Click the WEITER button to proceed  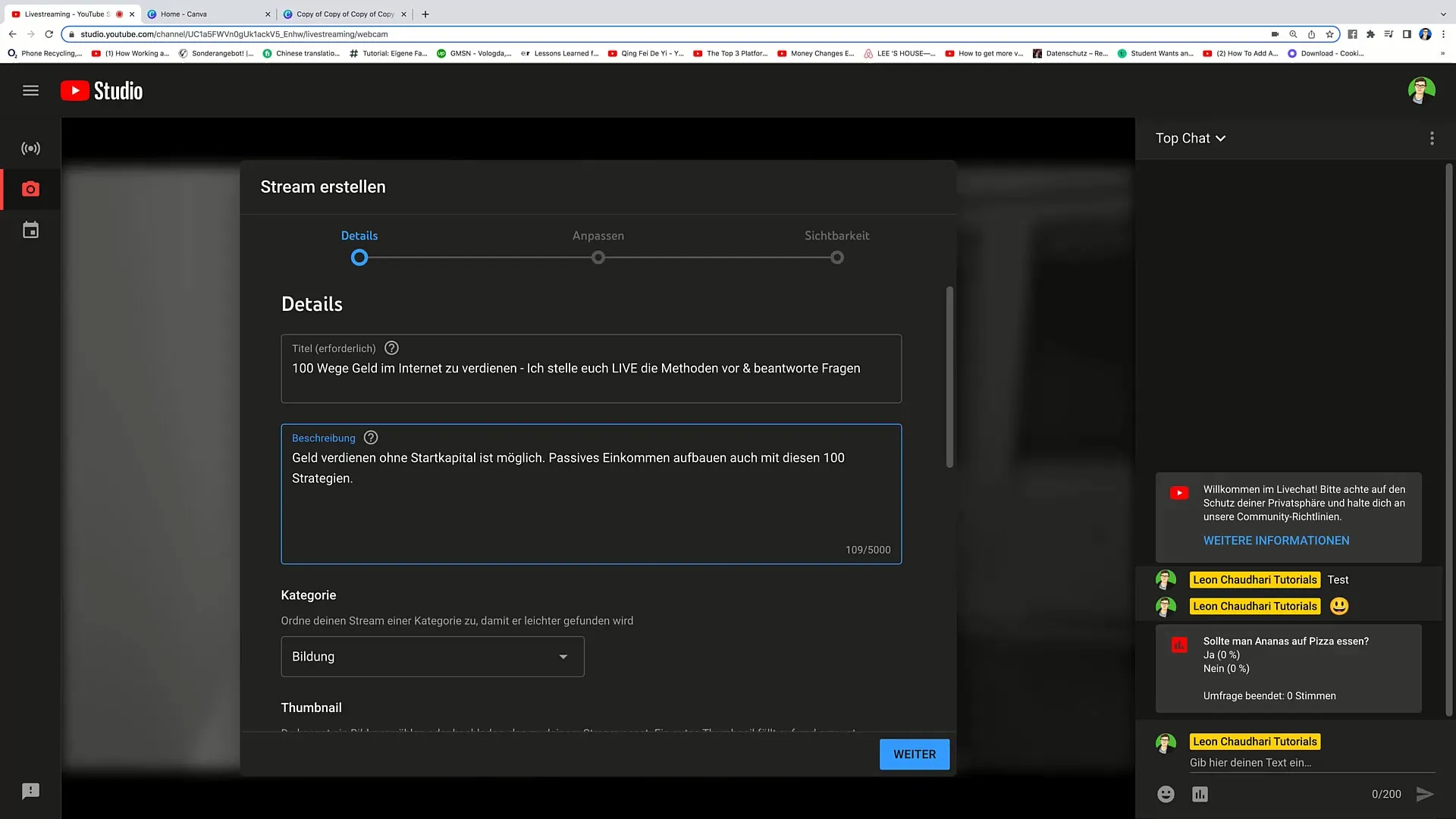tap(914, 754)
